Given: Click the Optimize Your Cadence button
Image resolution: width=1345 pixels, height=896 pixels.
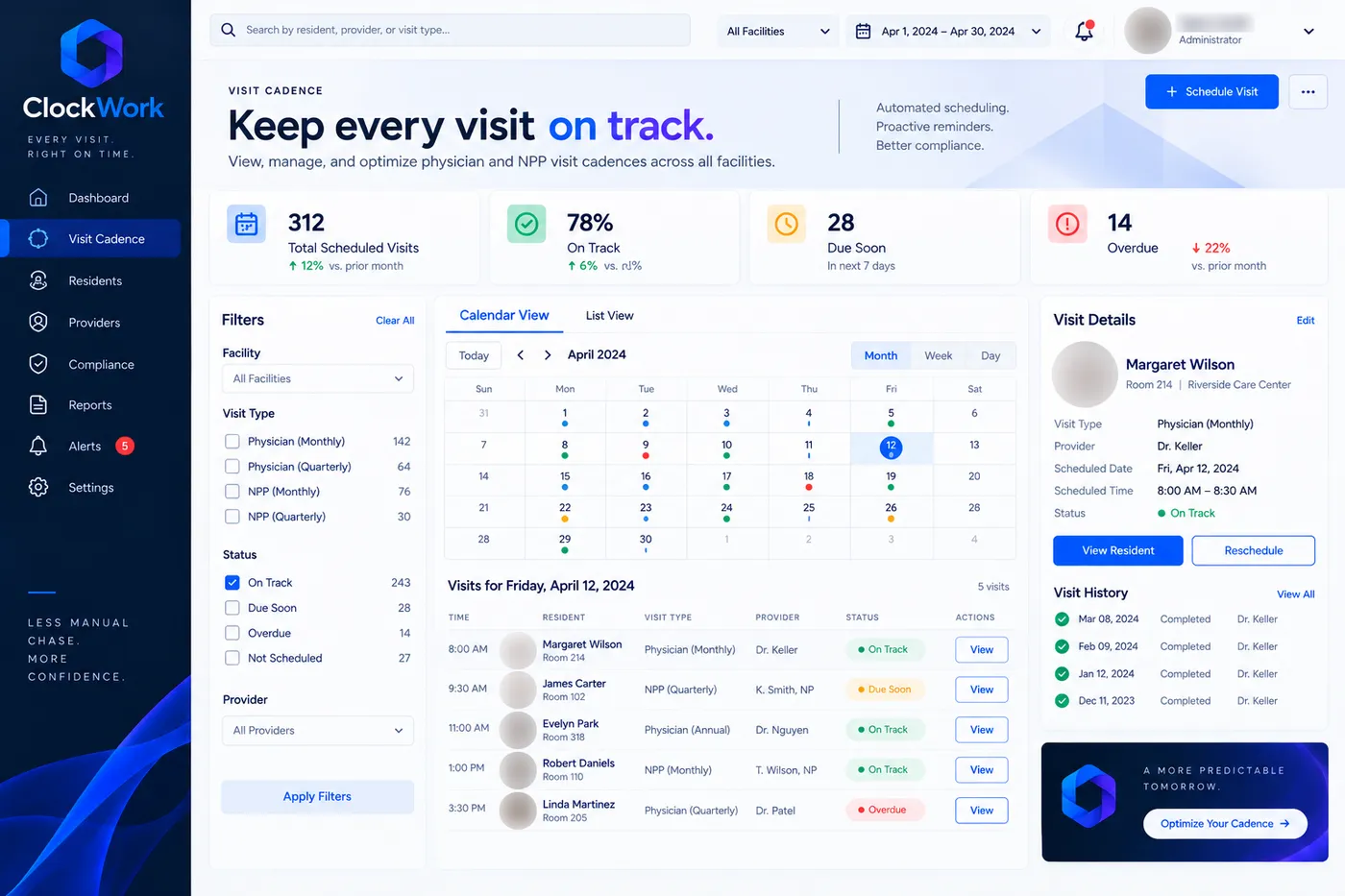Looking at the screenshot, I should pyautogui.click(x=1225, y=823).
